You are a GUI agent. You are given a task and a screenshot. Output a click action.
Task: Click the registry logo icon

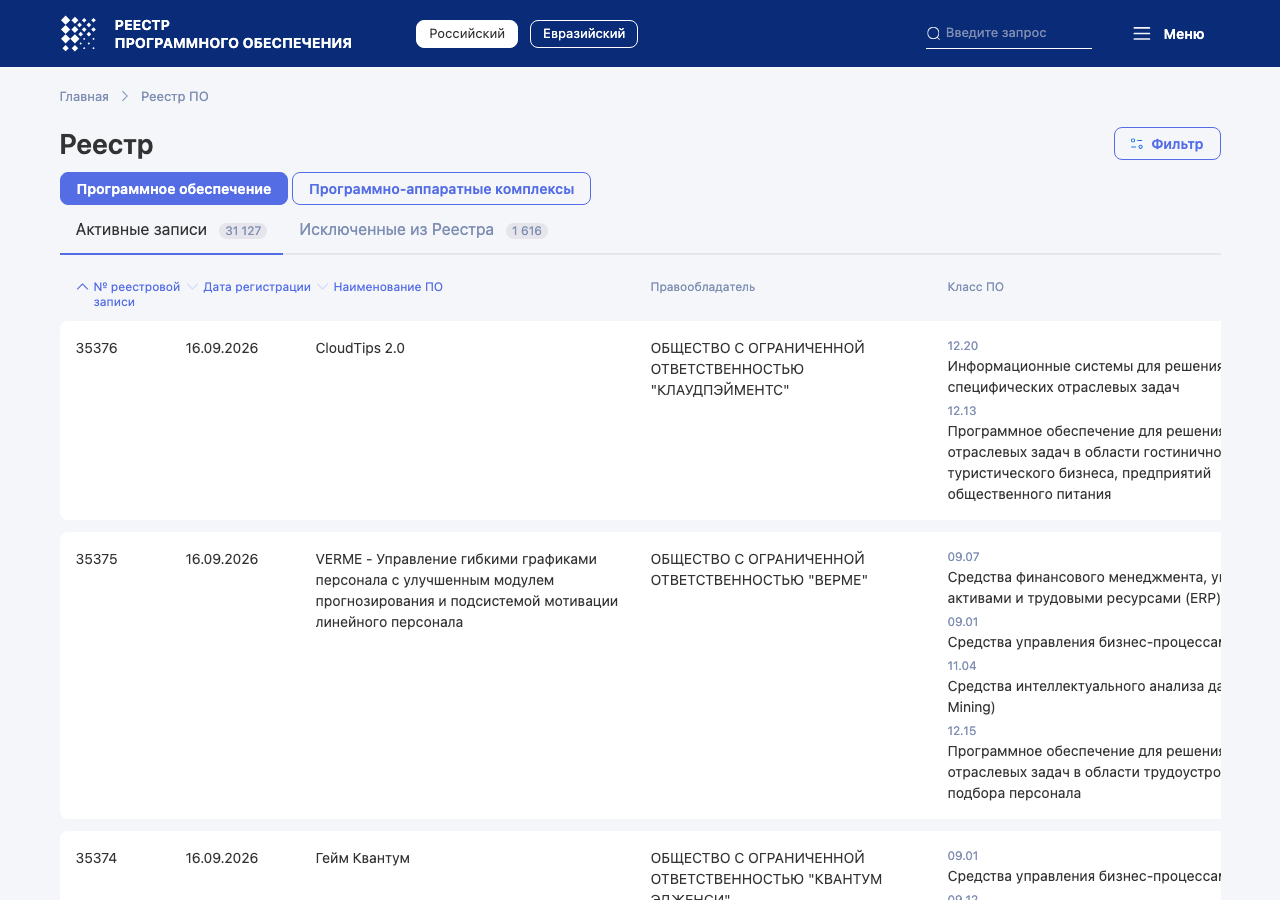[78, 34]
